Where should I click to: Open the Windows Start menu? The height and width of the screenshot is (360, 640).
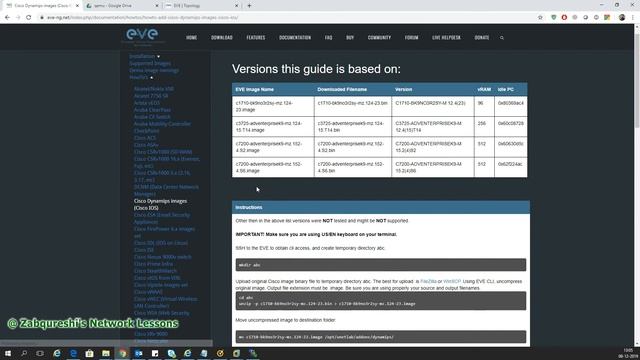7,353
